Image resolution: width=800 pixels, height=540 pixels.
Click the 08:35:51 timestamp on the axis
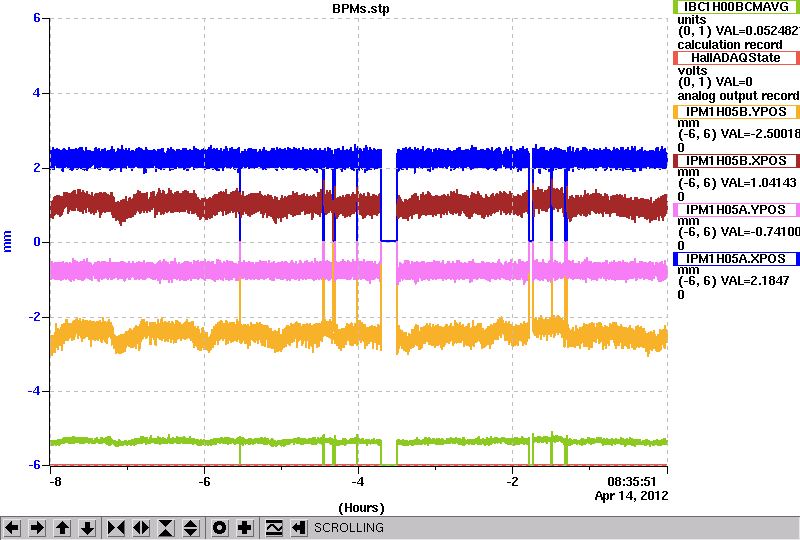click(x=632, y=482)
